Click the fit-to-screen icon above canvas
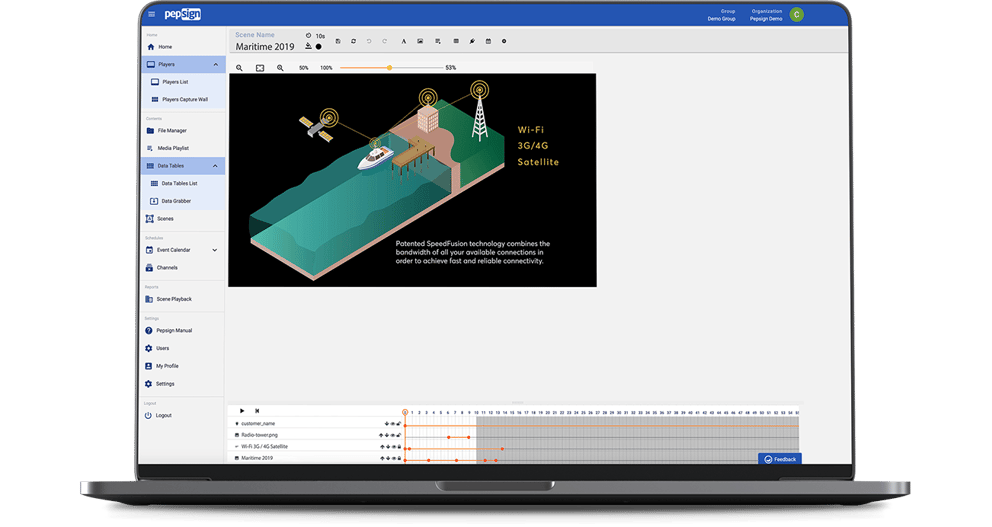The height and width of the screenshot is (527, 992). tap(260, 68)
